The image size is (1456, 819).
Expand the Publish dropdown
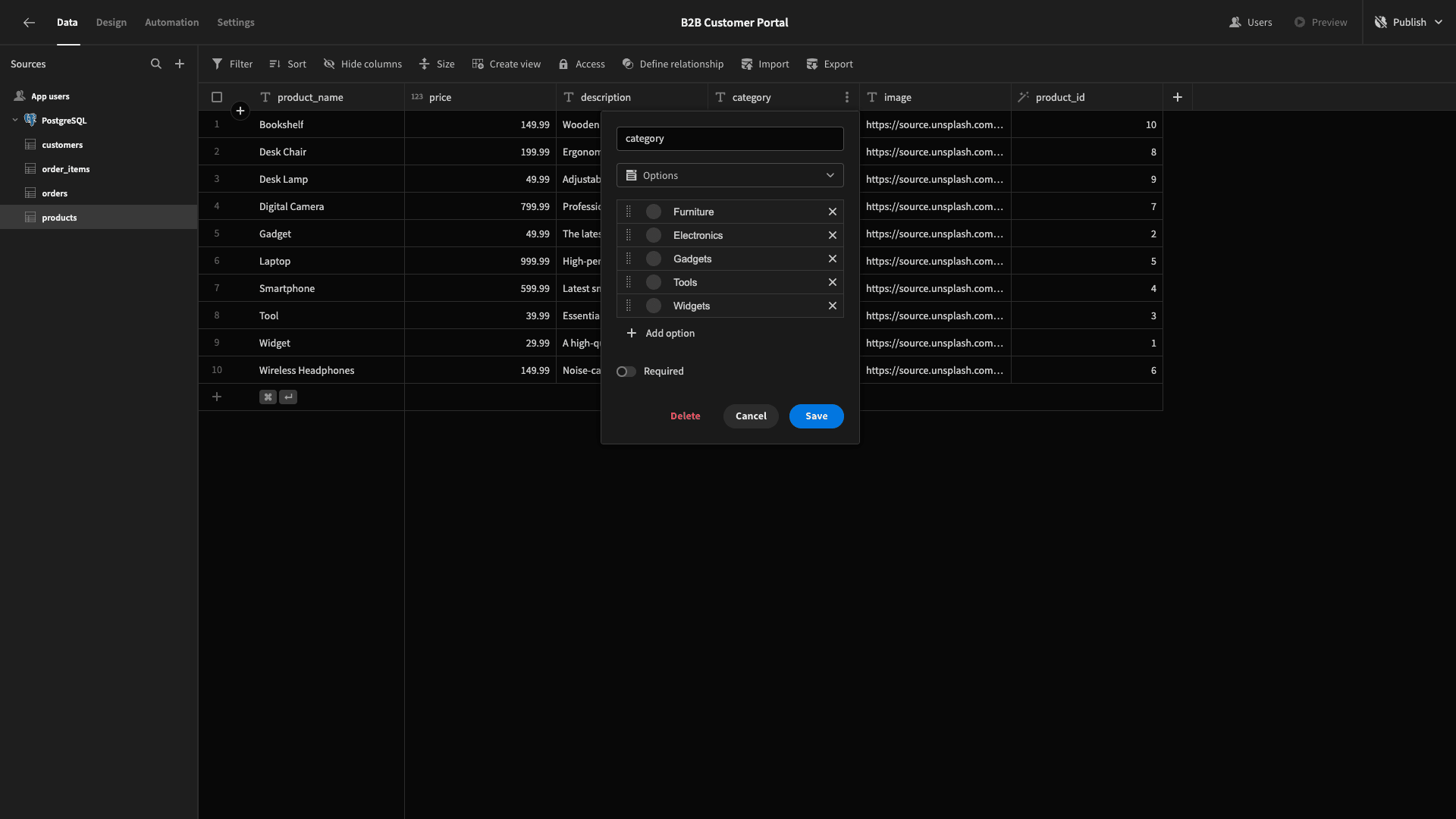point(1439,23)
